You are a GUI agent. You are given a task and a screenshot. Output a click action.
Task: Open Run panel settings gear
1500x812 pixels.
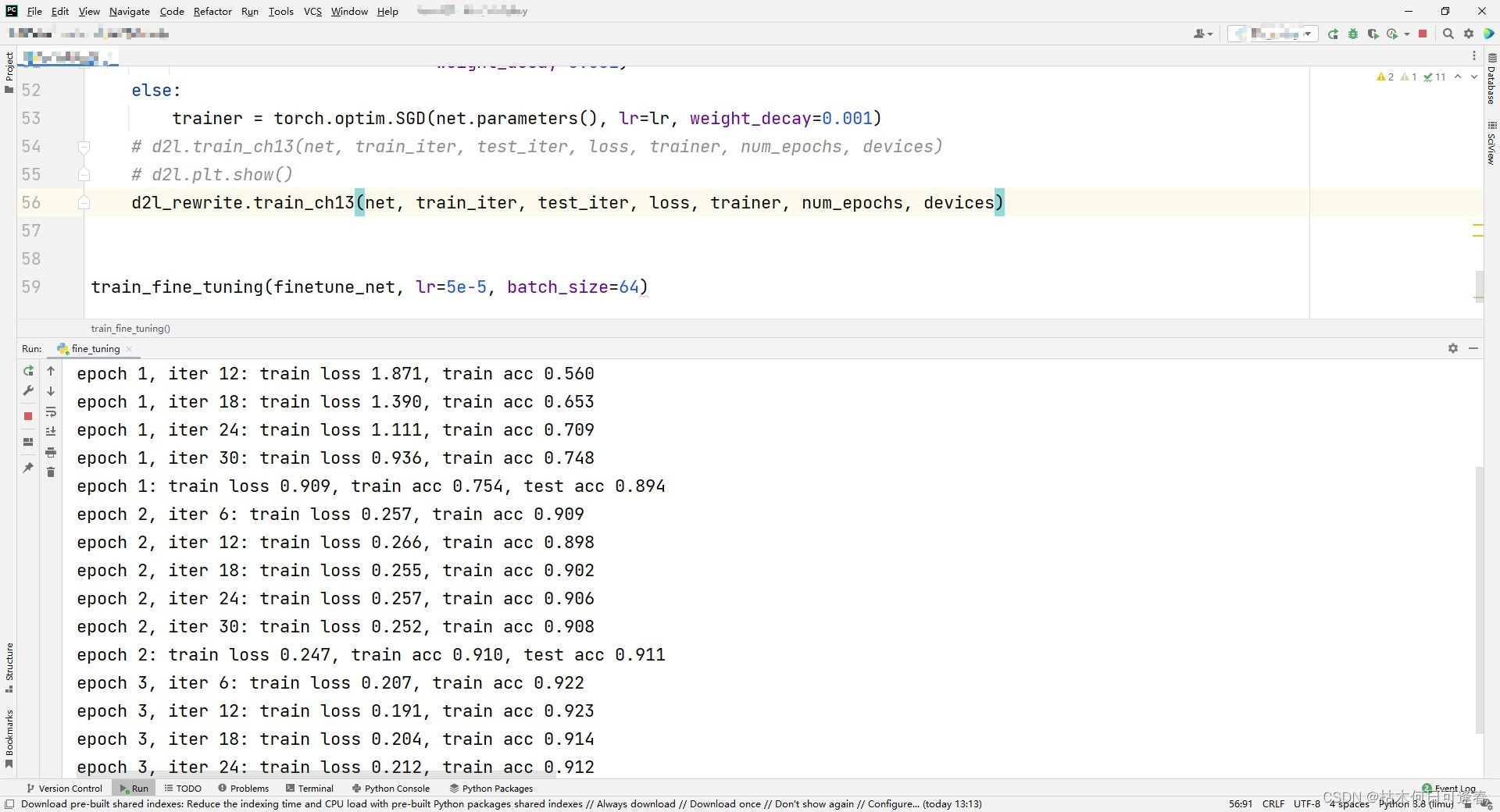tap(1453, 348)
